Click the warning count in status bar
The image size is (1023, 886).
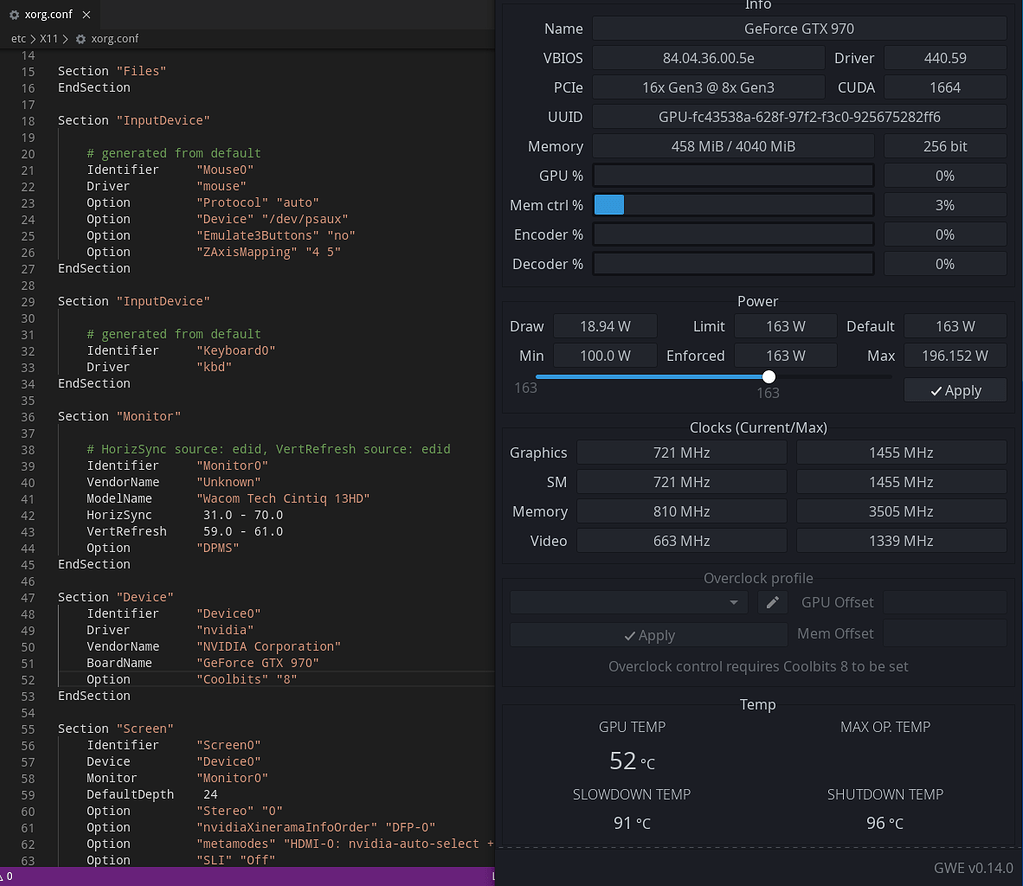[x=8, y=876]
